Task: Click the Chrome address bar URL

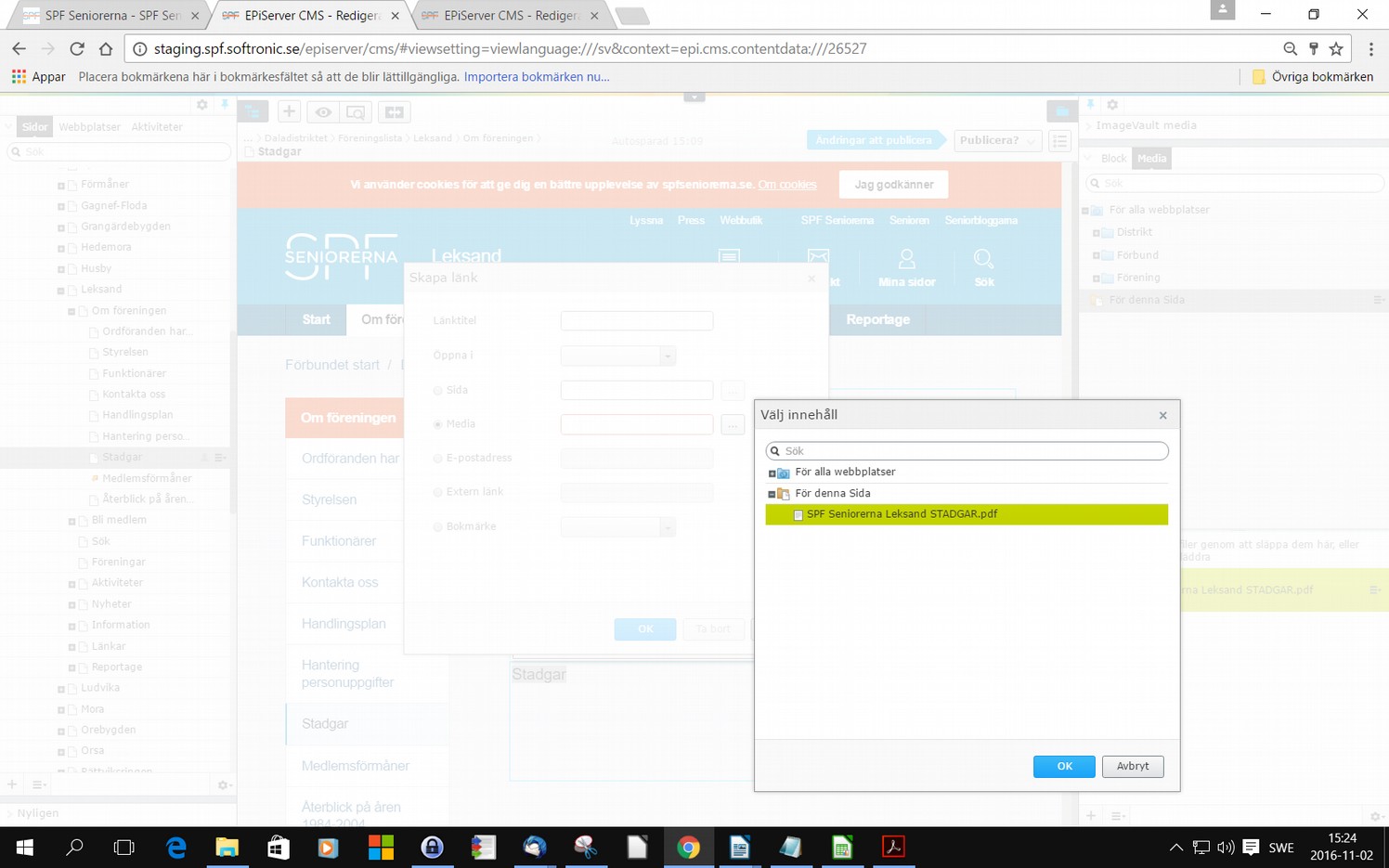Action: [511, 49]
